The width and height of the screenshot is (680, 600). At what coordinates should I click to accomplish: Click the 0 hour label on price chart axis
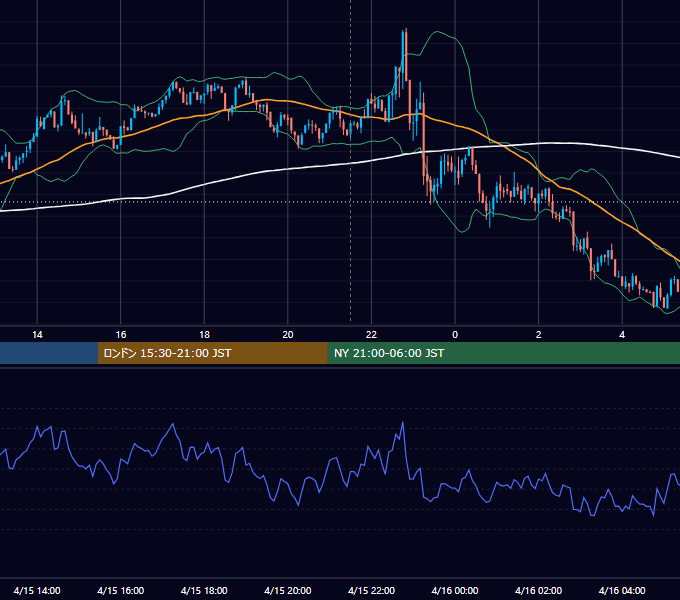click(x=455, y=335)
